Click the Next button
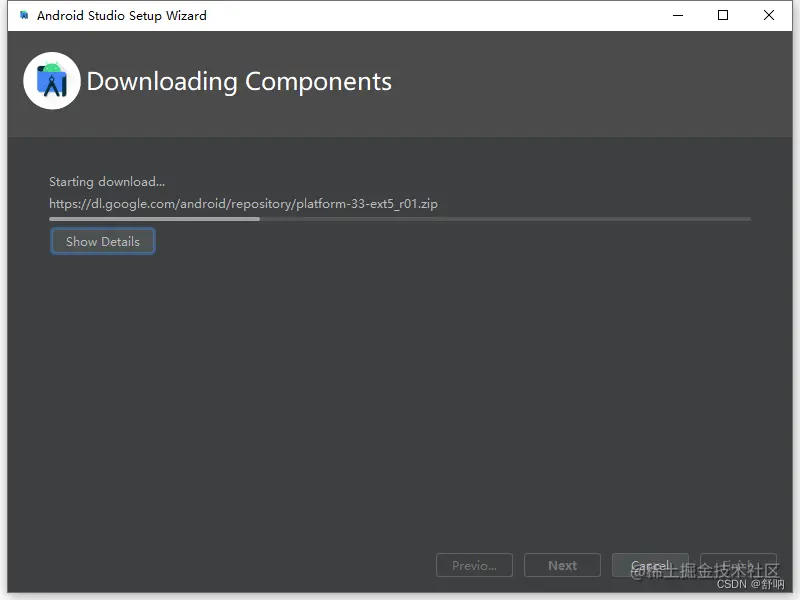Viewport: 800px width, 600px height. click(562, 565)
